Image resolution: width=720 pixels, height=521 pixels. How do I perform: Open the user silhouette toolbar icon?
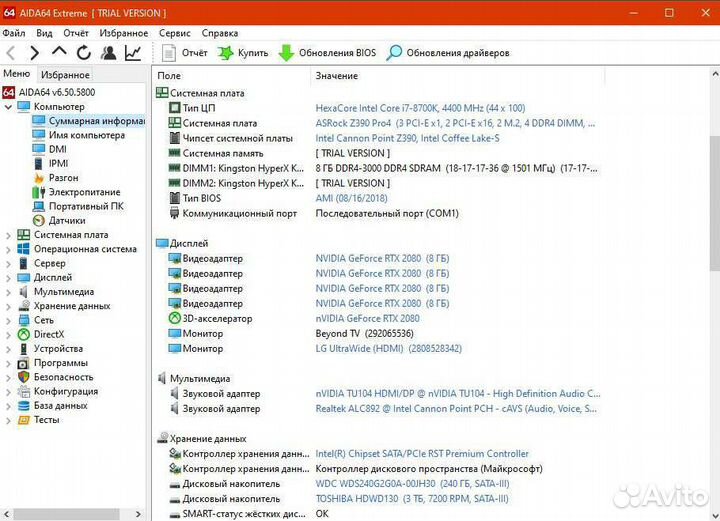(109, 53)
